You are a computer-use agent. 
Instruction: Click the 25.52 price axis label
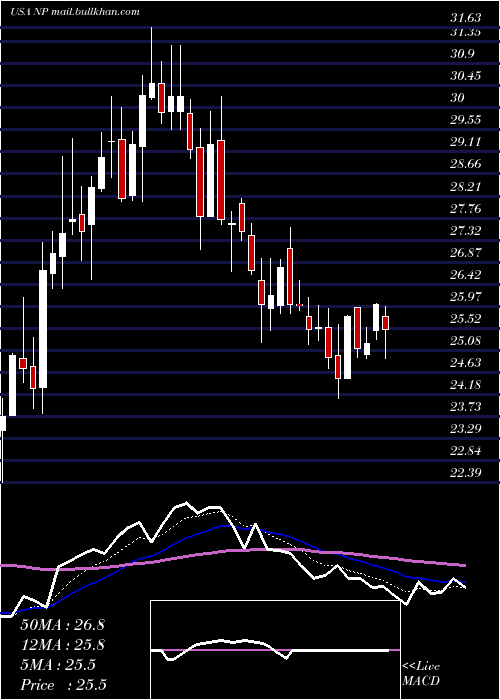[x=466, y=319]
